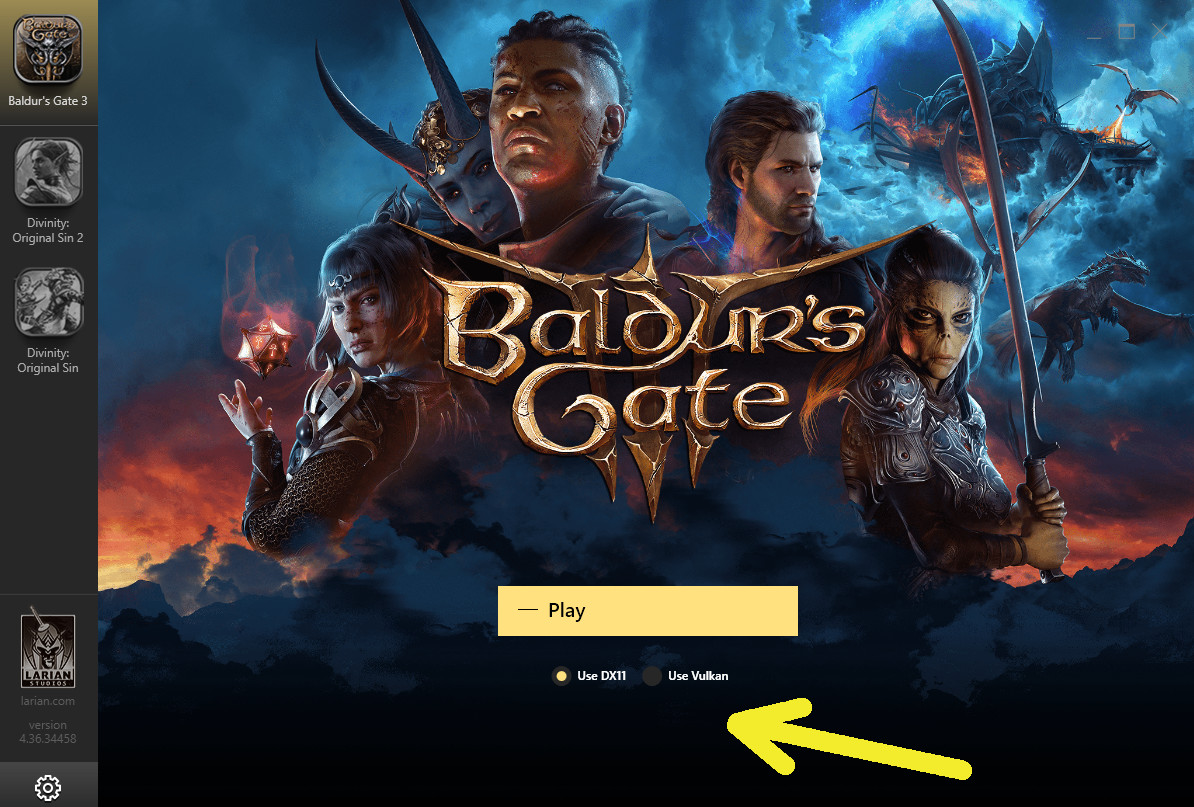Open the Divinity: Original Sin 2 icon
Image resolution: width=1194 pixels, height=807 pixels.
coord(48,172)
